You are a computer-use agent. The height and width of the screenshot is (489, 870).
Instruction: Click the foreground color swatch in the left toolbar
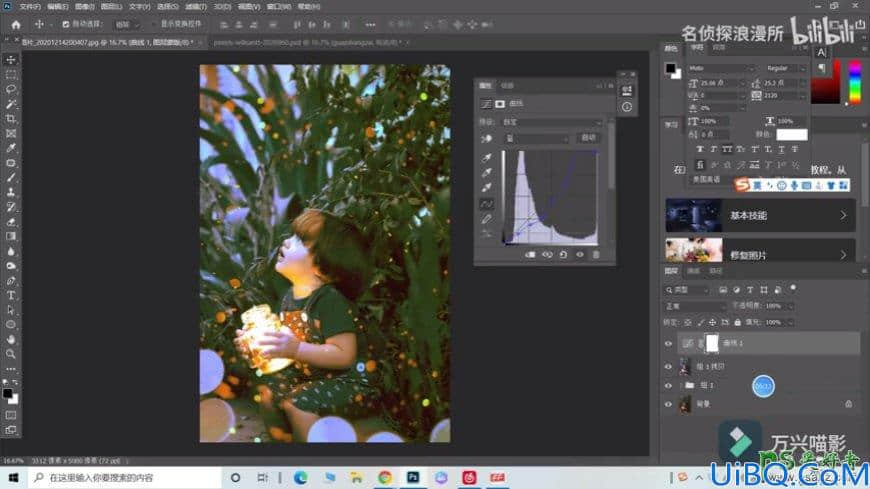click(x=7, y=394)
